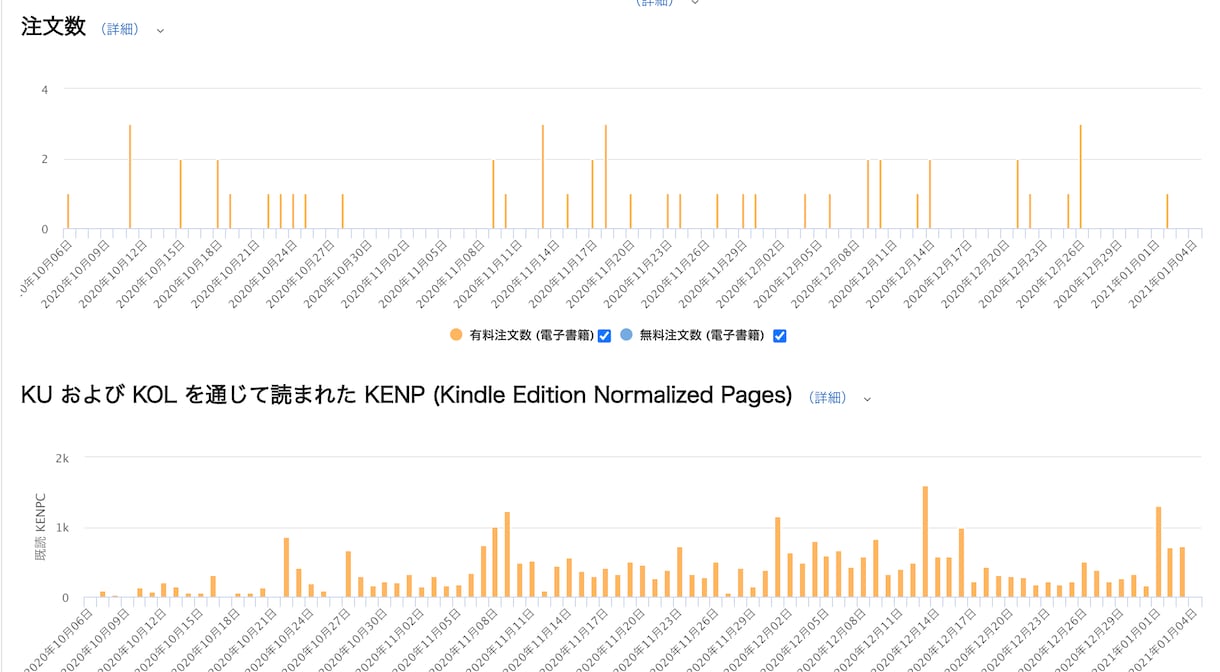Click the 2 label on the 注文数 chart axis
This screenshot has height=672, width=1220.
pos(44,160)
